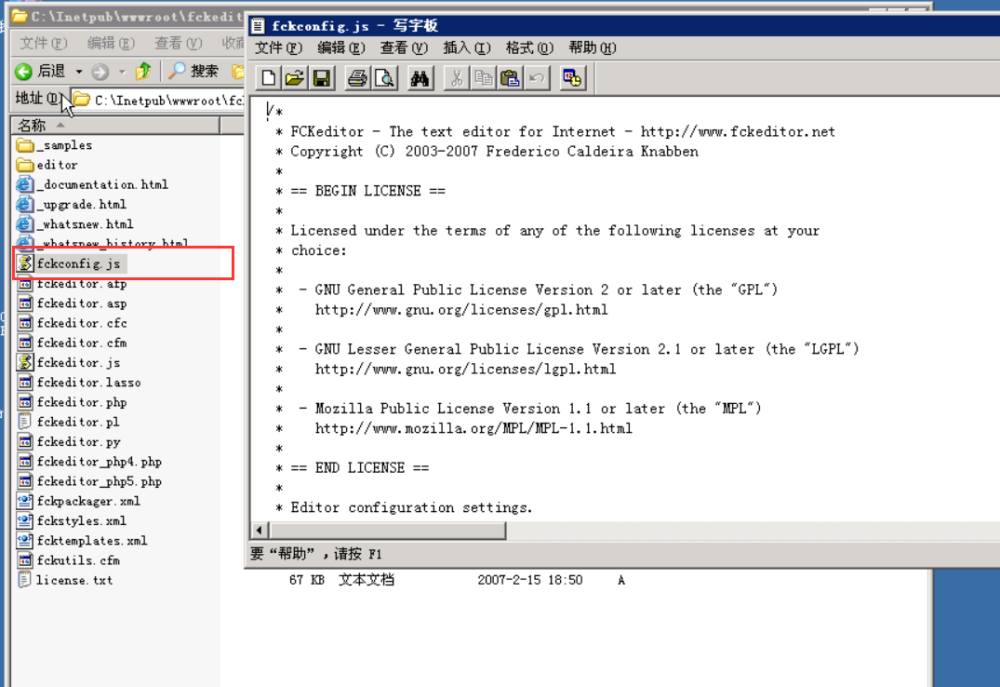Click the Paste clipboard icon
The height and width of the screenshot is (687, 1000).
[510, 78]
